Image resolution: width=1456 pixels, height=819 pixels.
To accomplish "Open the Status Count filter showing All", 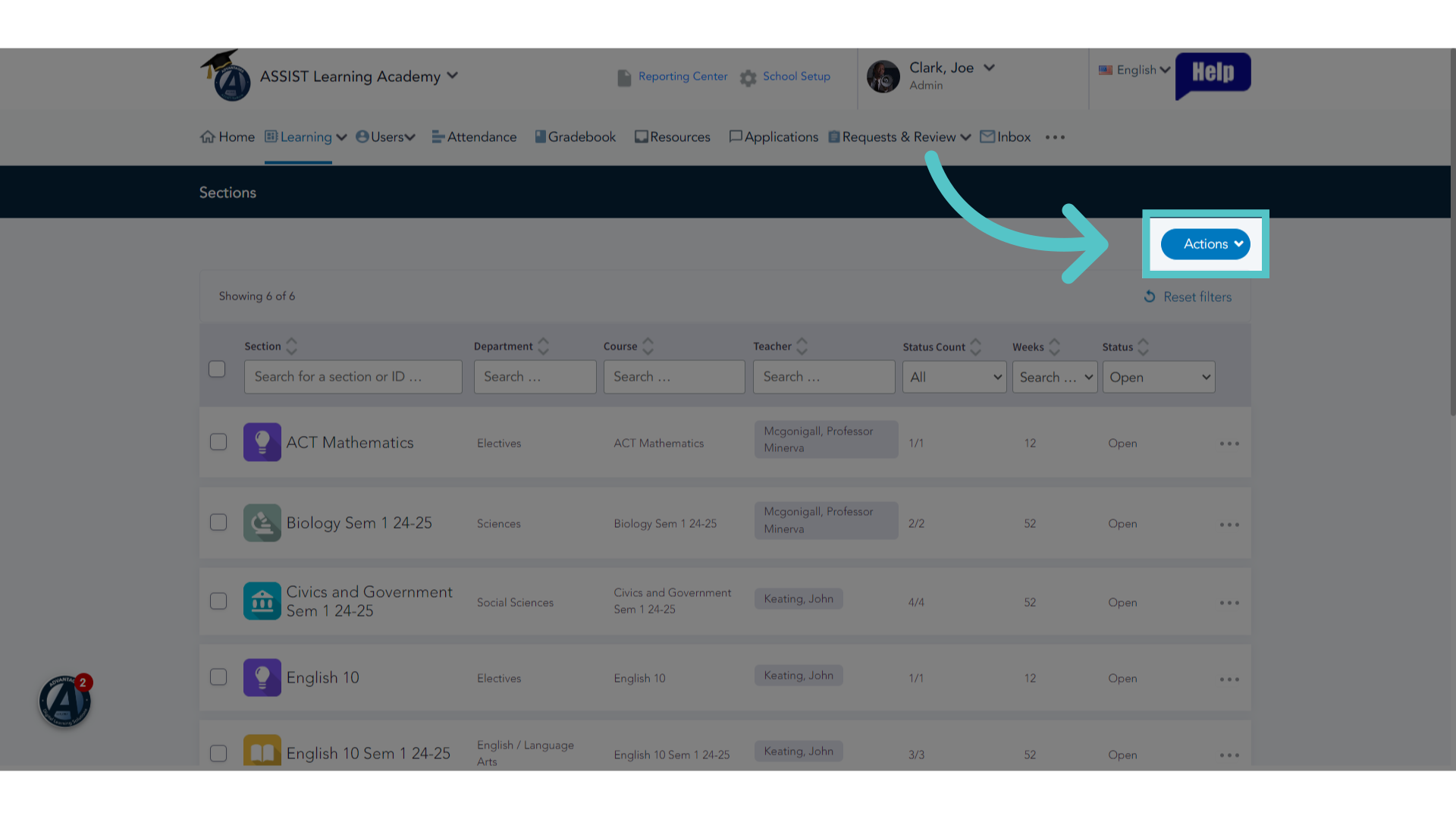I will [x=954, y=377].
